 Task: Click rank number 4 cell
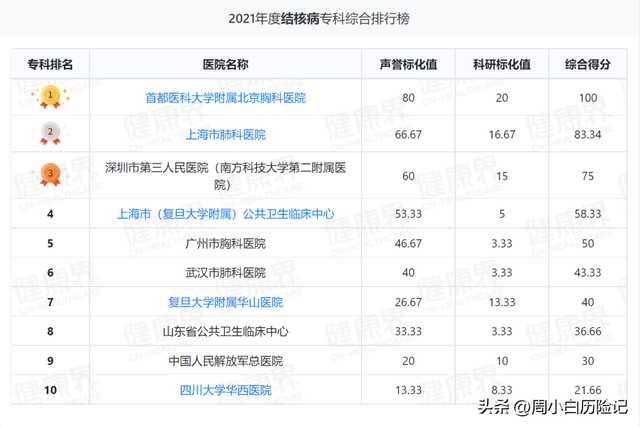[x=50, y=214]
